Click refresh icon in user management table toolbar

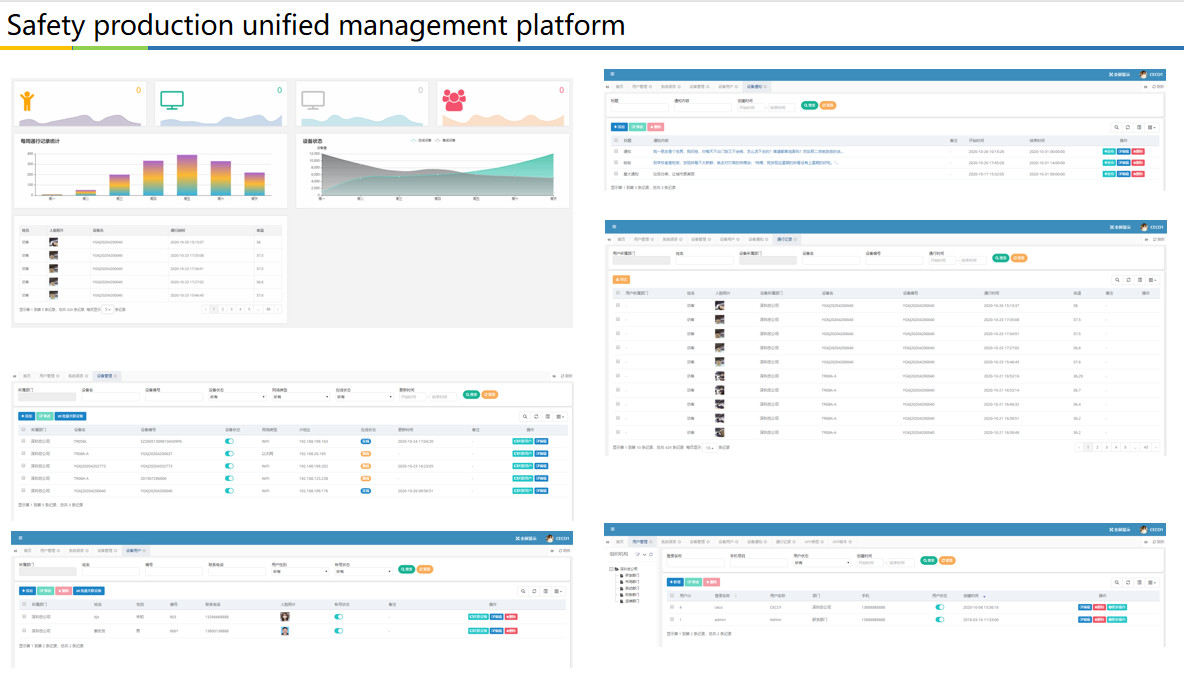pos(1128,582)
